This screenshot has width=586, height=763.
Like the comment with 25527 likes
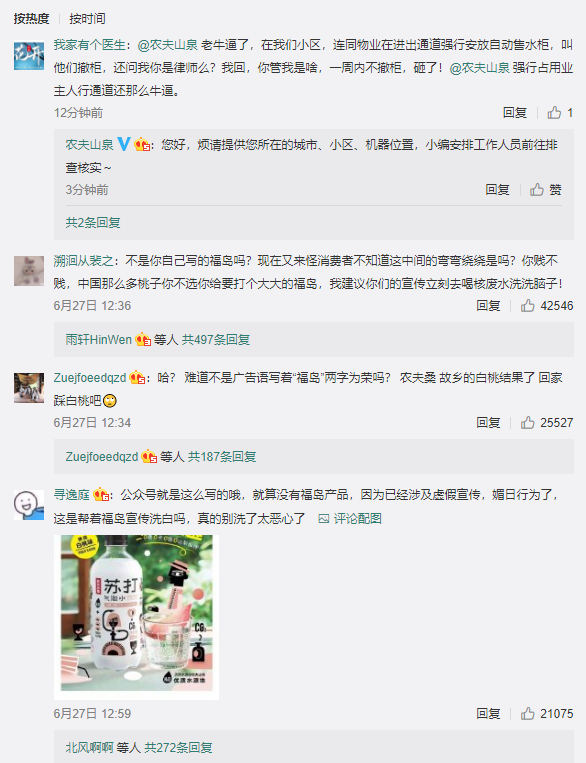click(547, 422)
